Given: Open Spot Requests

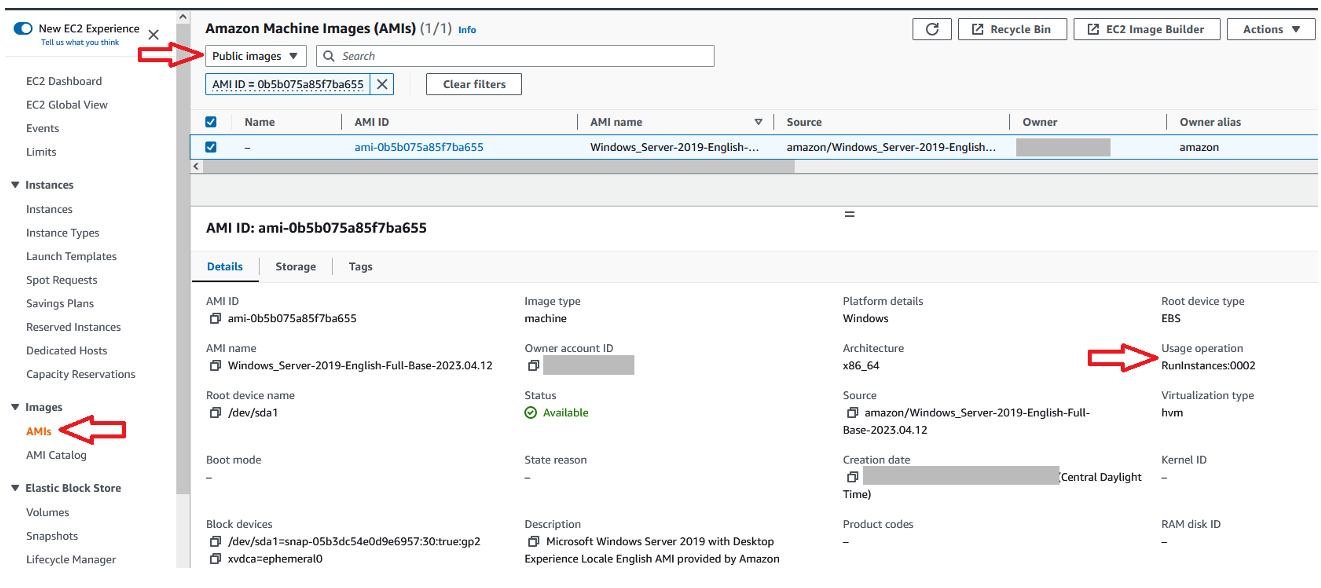Looking at the screenshot, I should click(x=62, y=280).
